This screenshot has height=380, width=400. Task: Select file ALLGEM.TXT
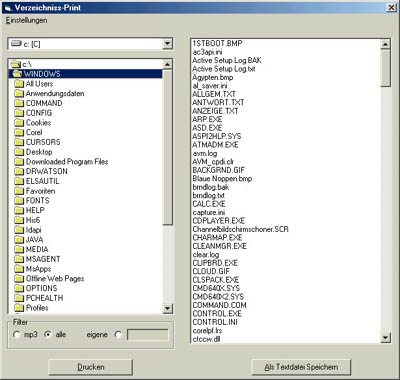pos(214,94)
